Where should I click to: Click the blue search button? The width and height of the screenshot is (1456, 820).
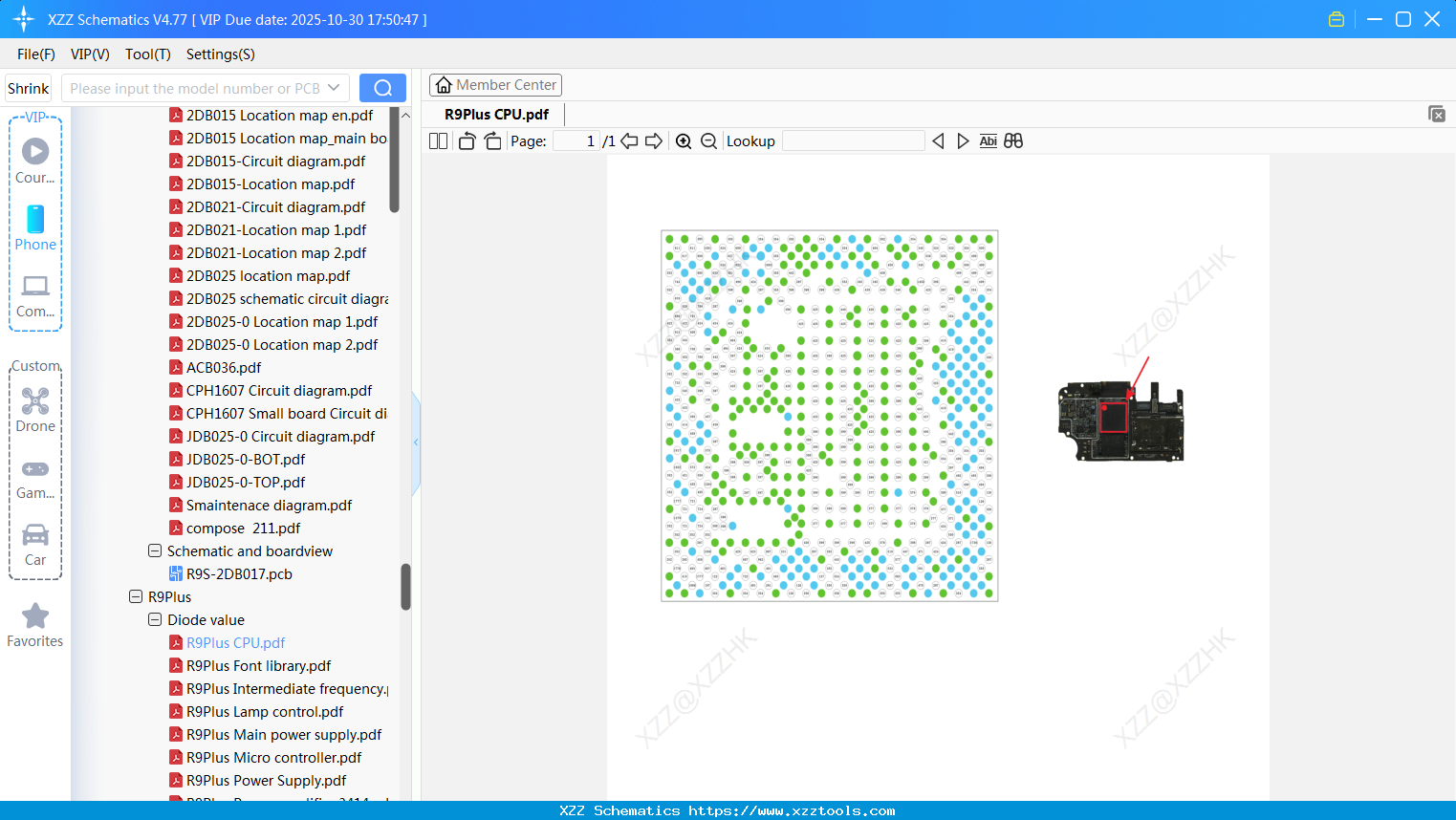click(x=382, y=88)
